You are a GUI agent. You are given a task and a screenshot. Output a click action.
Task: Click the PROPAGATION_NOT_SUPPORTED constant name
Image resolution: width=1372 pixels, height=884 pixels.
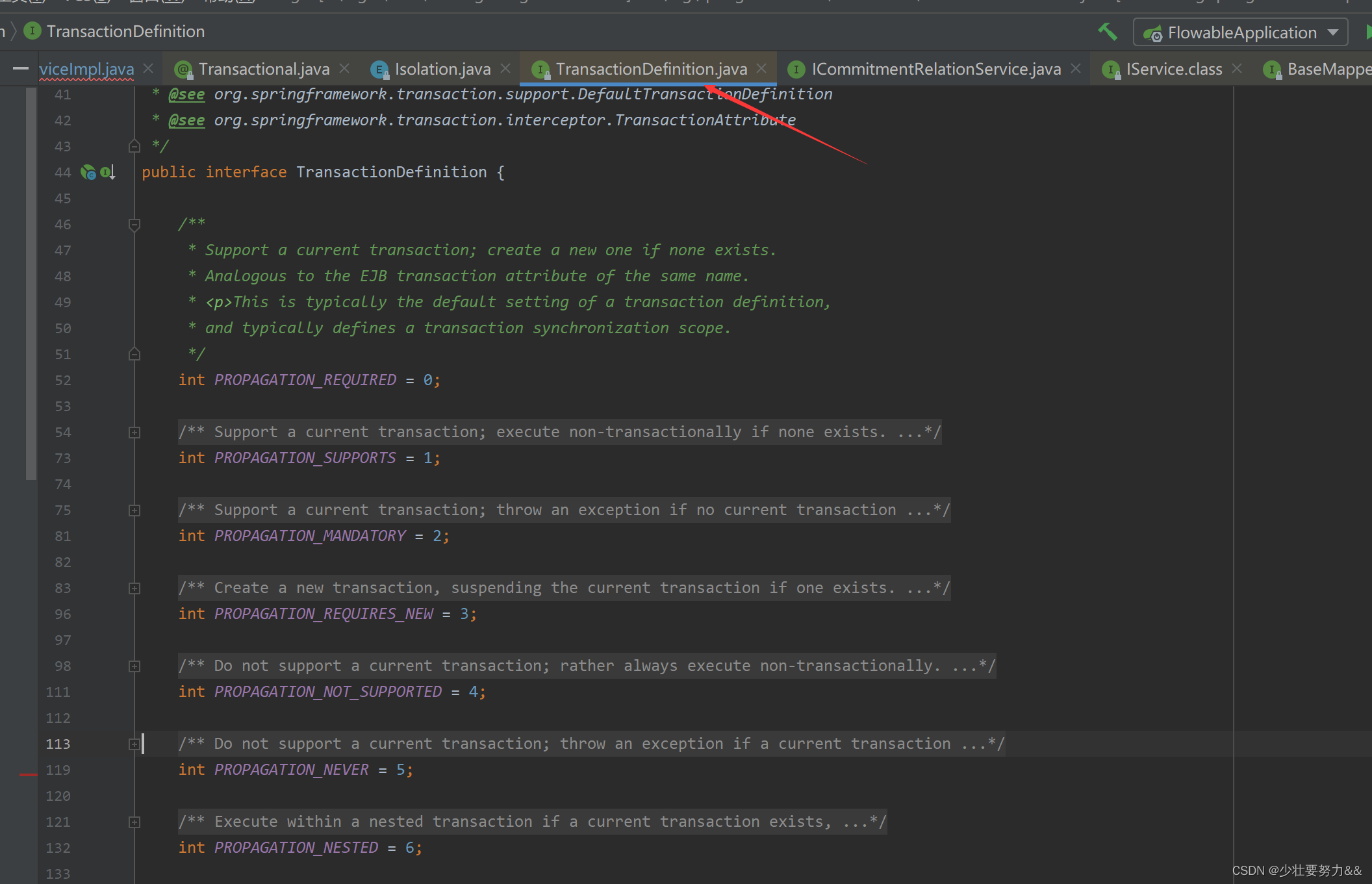(x=328, y=692)
